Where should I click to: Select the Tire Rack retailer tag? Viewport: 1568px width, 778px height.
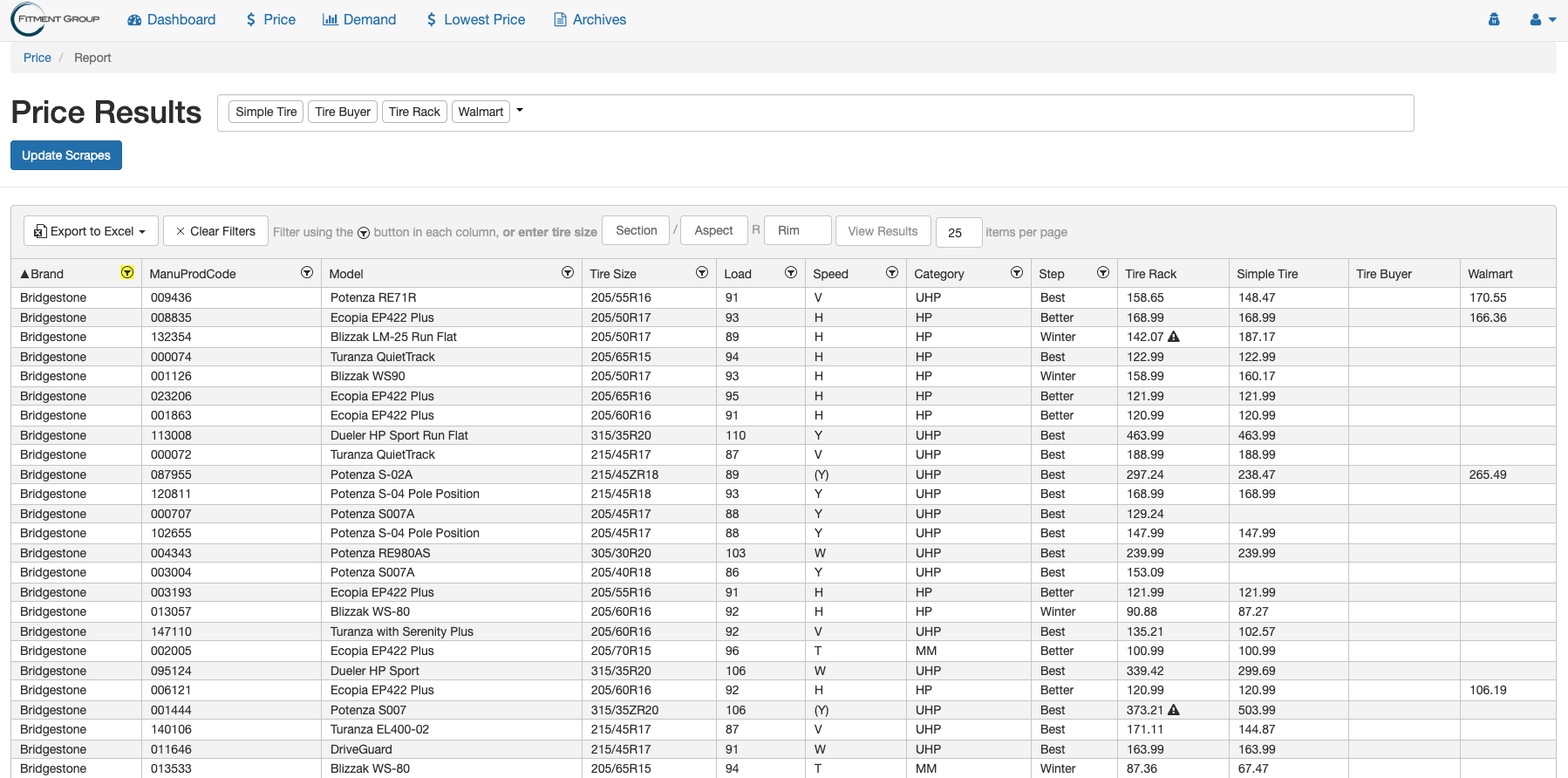click(x=414, y=112)
